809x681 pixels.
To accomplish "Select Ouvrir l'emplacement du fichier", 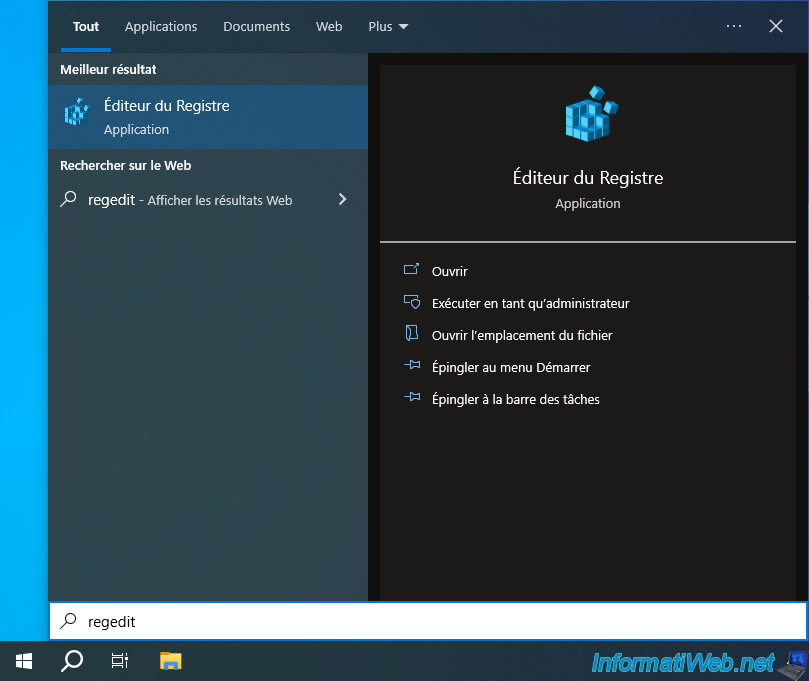I will 522,335.
